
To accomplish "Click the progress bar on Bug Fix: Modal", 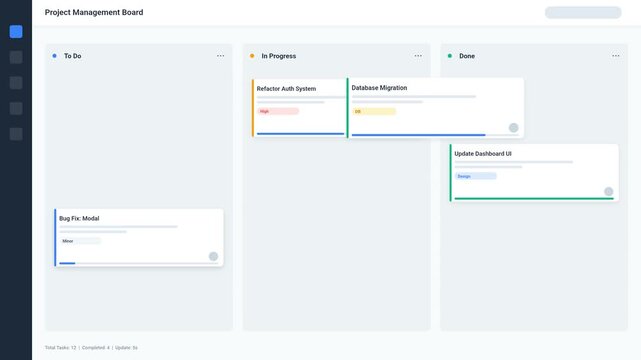I will [x=139, y=263].
